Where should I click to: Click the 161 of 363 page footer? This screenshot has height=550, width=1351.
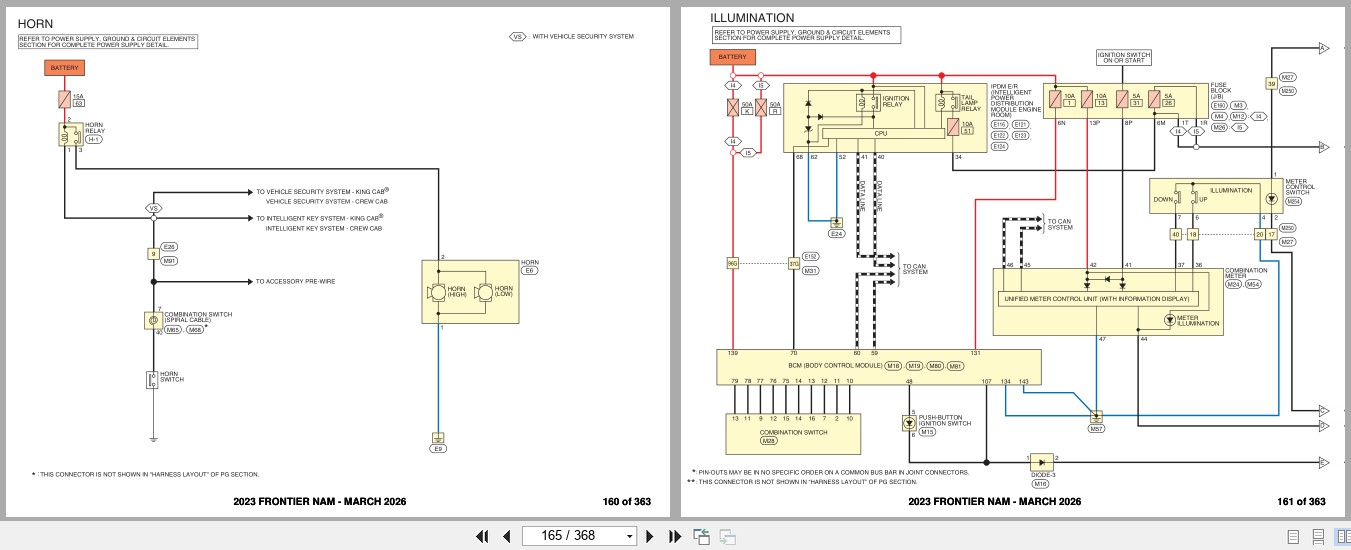pos(1302,502)
